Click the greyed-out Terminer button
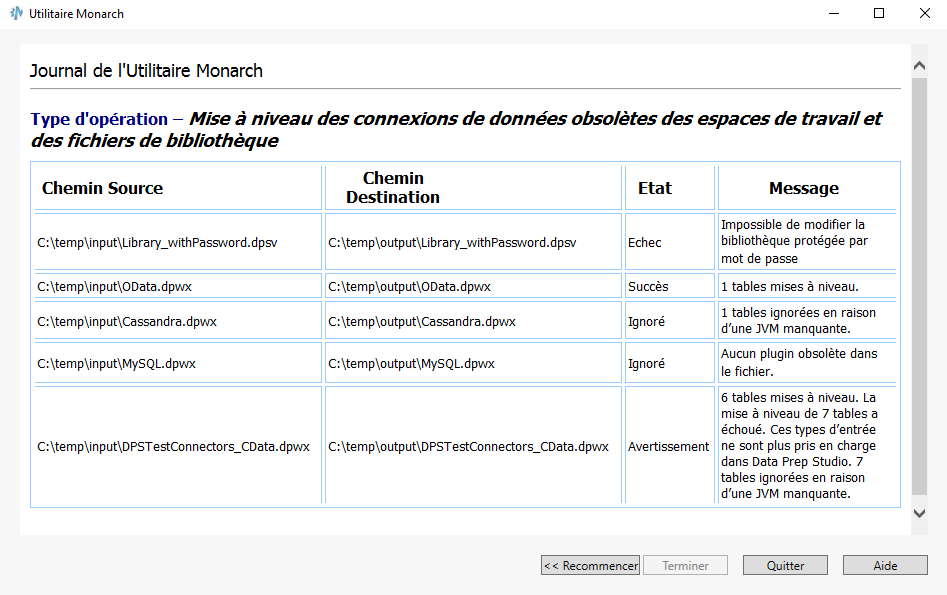 tap(685, 566)
